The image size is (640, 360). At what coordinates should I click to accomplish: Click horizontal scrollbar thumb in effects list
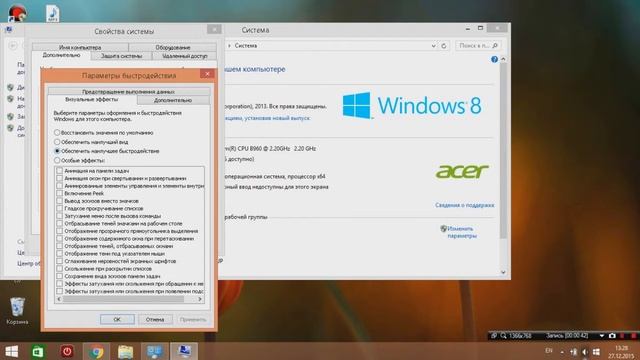[x=124, y=299]
